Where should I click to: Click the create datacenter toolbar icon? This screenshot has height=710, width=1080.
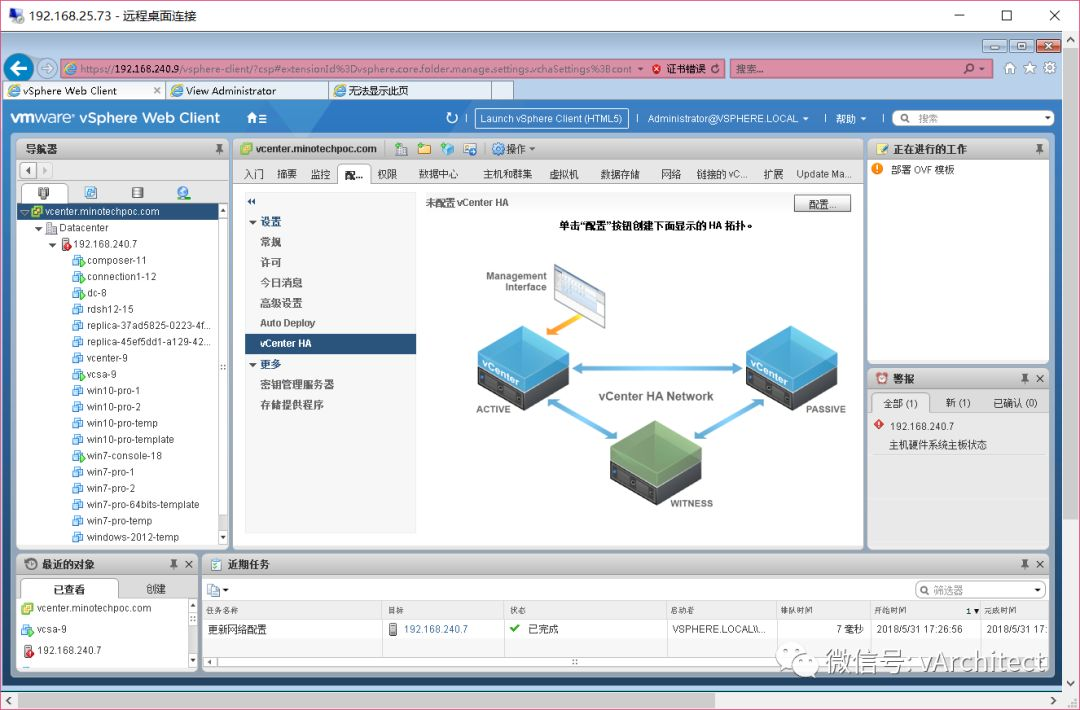[401, 149]
